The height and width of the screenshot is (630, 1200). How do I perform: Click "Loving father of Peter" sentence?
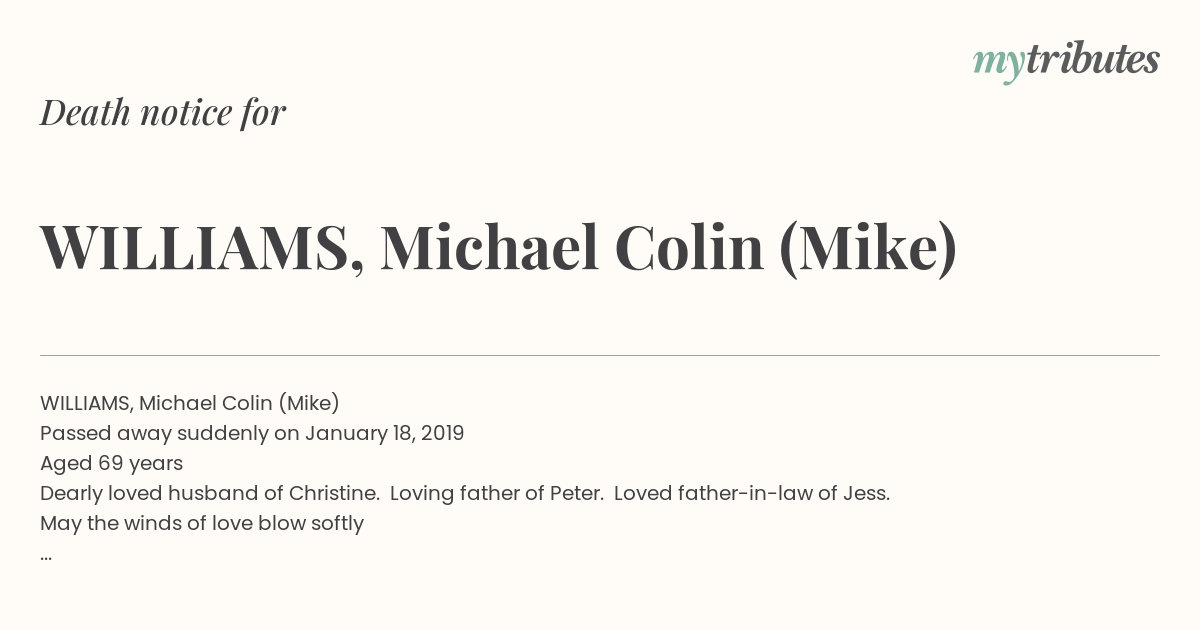tap(496, 493)
